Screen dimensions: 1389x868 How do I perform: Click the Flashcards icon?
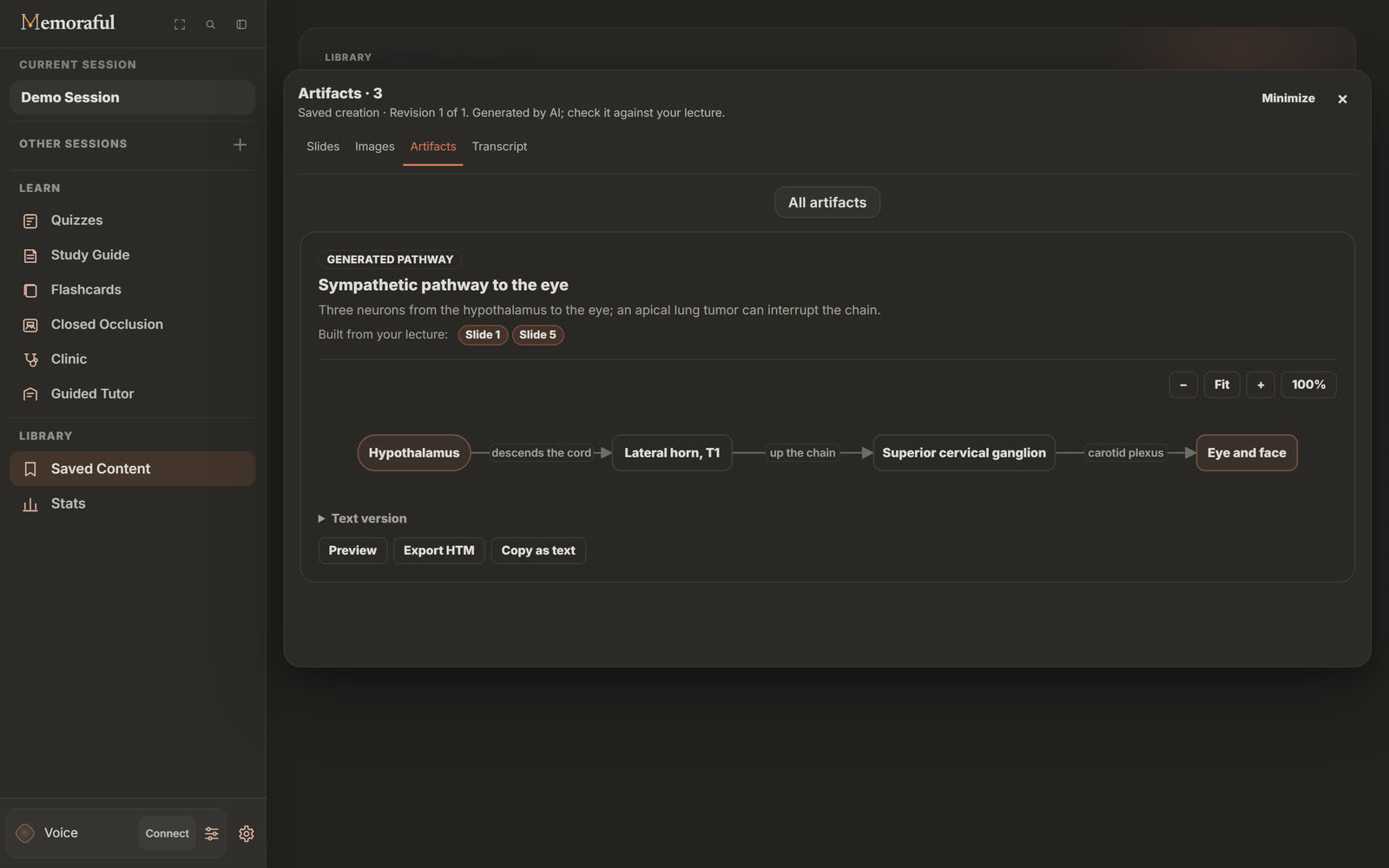pyautogui.click(x=30, y=291)
